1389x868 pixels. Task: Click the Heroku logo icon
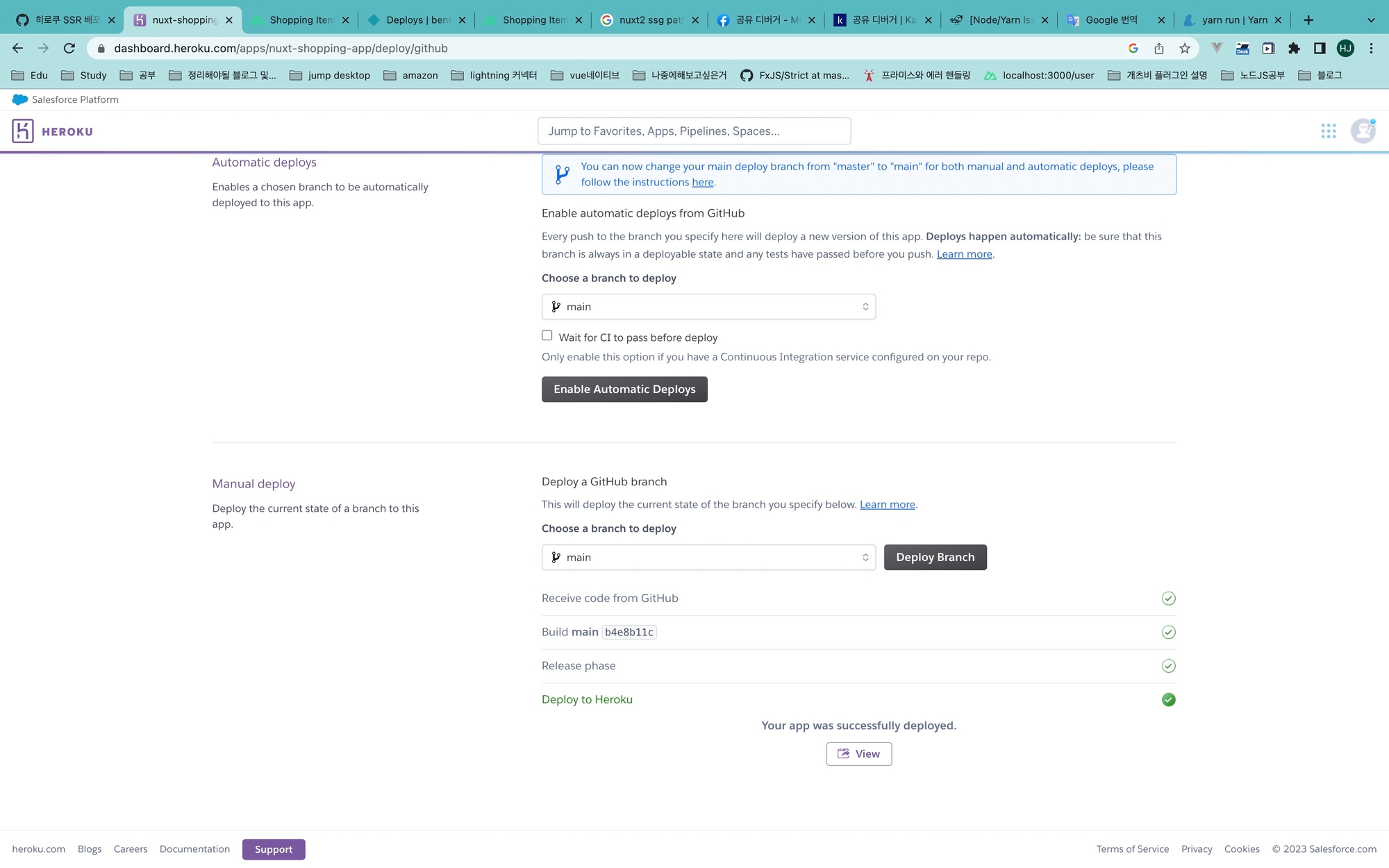pos(23,131)
